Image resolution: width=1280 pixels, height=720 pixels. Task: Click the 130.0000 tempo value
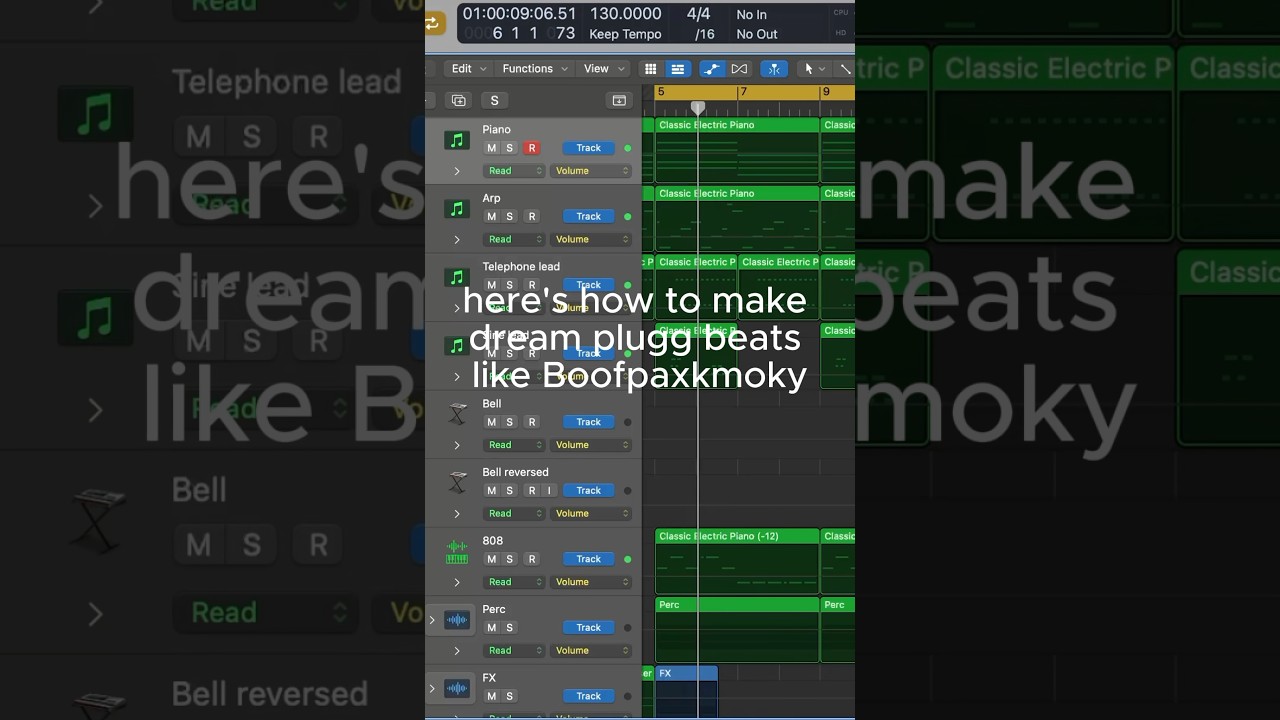pyautogui.click(x=625, y=14)
